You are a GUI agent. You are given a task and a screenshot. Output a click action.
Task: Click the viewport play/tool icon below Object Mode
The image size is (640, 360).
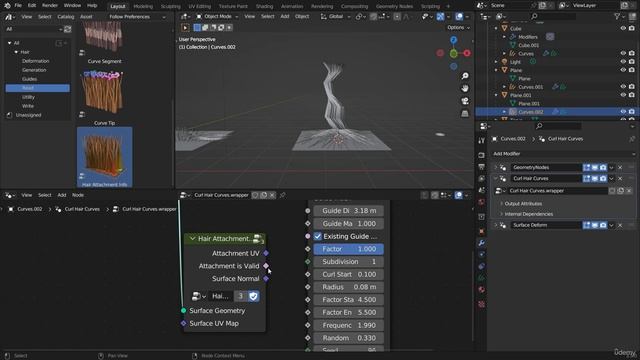click(185, 27)
